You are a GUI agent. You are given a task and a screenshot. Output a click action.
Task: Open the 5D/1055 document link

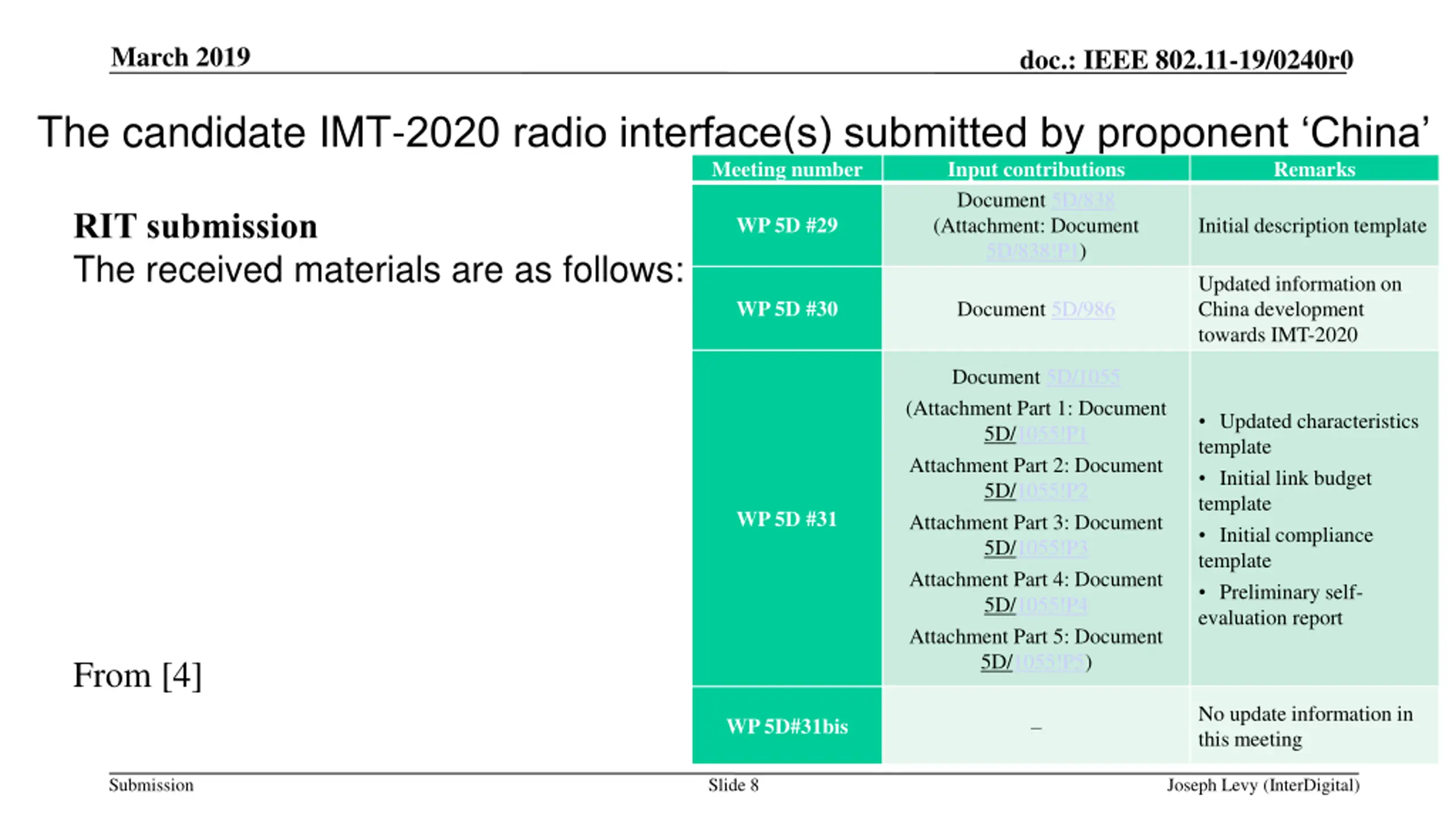coord(1083,377)
